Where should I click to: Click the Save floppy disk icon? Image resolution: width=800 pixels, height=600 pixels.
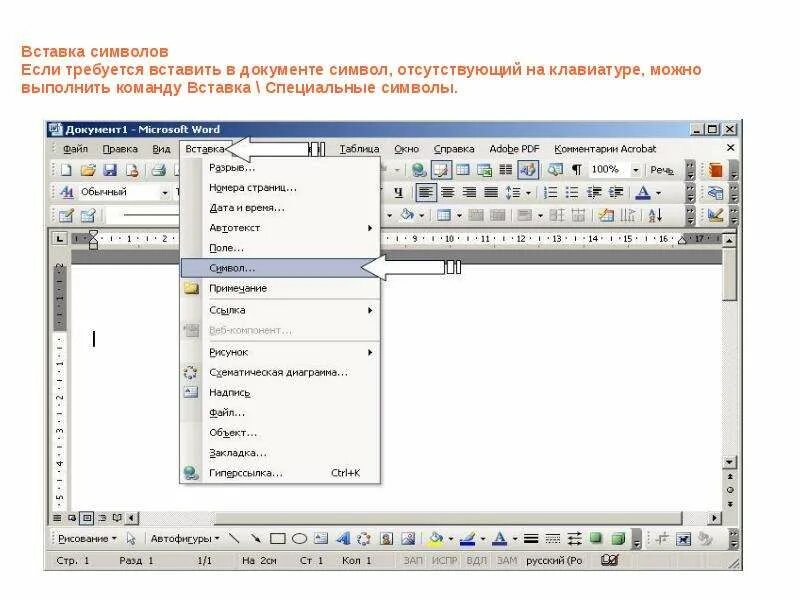(110, 170)
